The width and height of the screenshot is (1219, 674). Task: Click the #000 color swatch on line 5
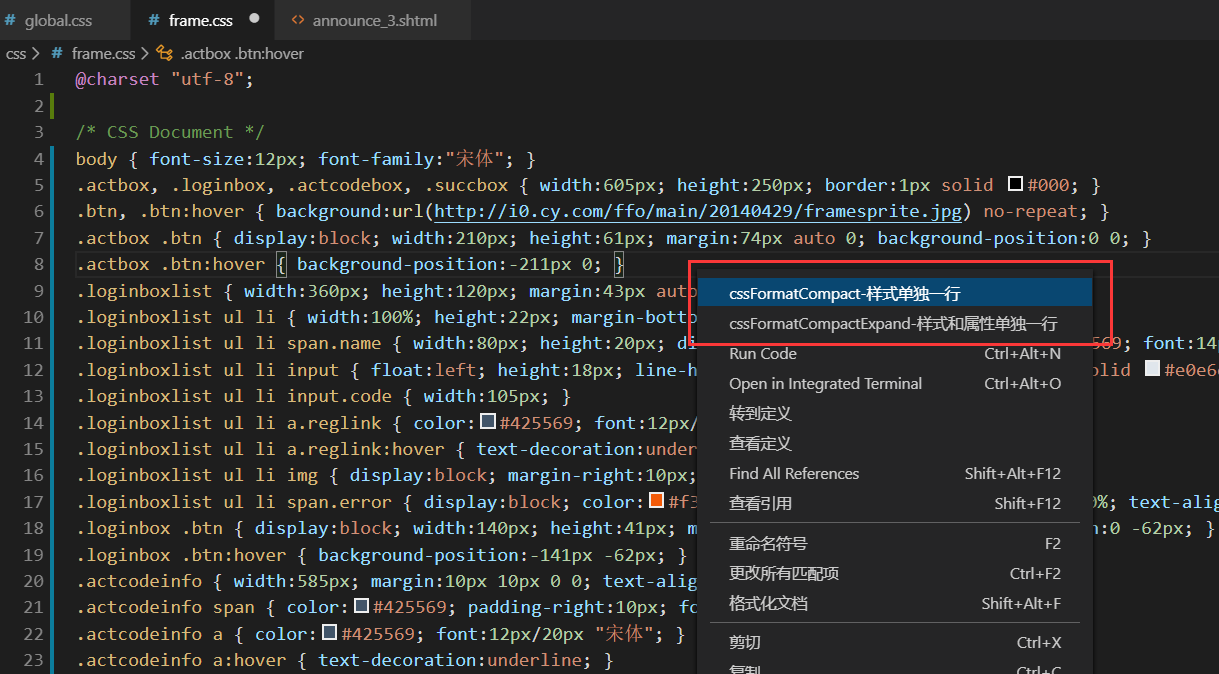[x=1015, y=184]
